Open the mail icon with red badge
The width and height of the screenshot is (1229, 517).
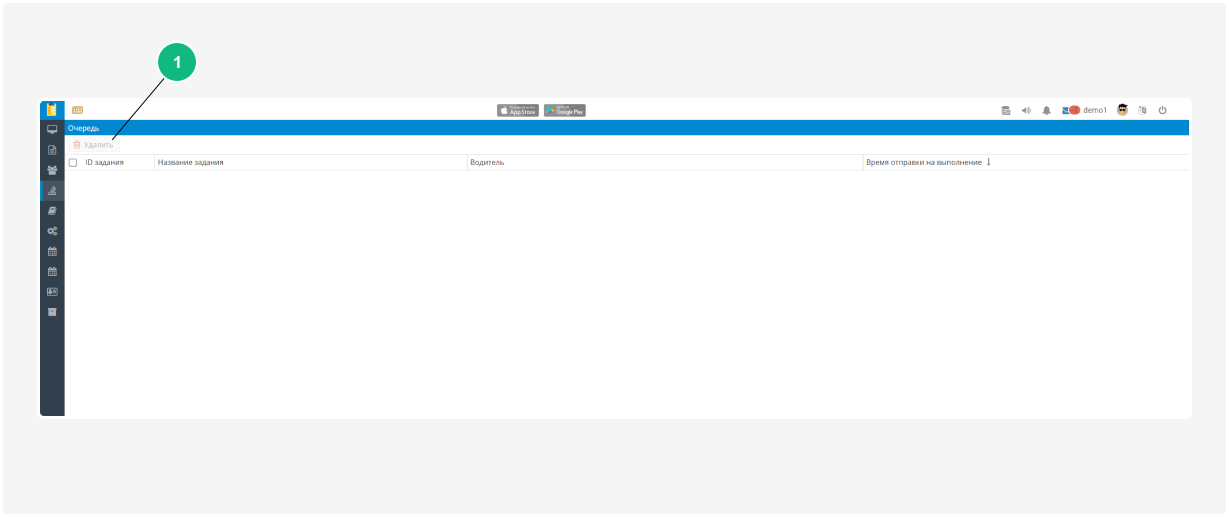1070,110
